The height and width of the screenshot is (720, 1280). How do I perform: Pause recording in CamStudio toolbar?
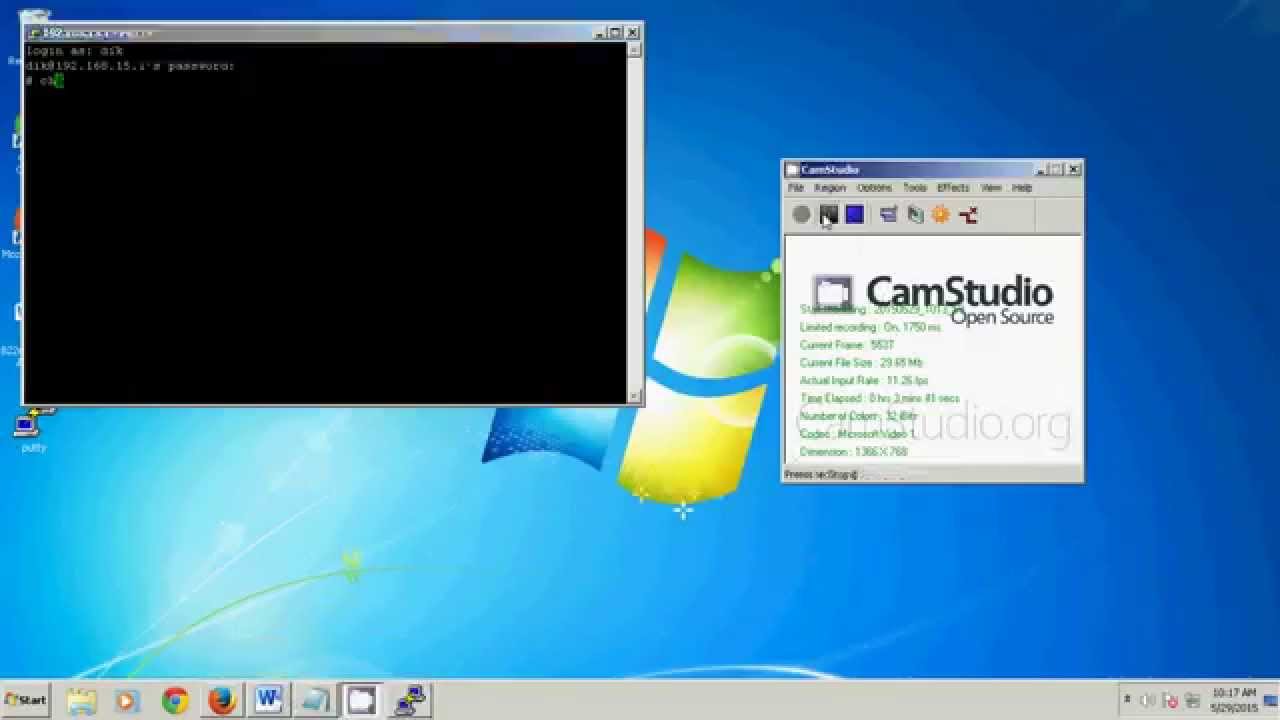point(829,215)
